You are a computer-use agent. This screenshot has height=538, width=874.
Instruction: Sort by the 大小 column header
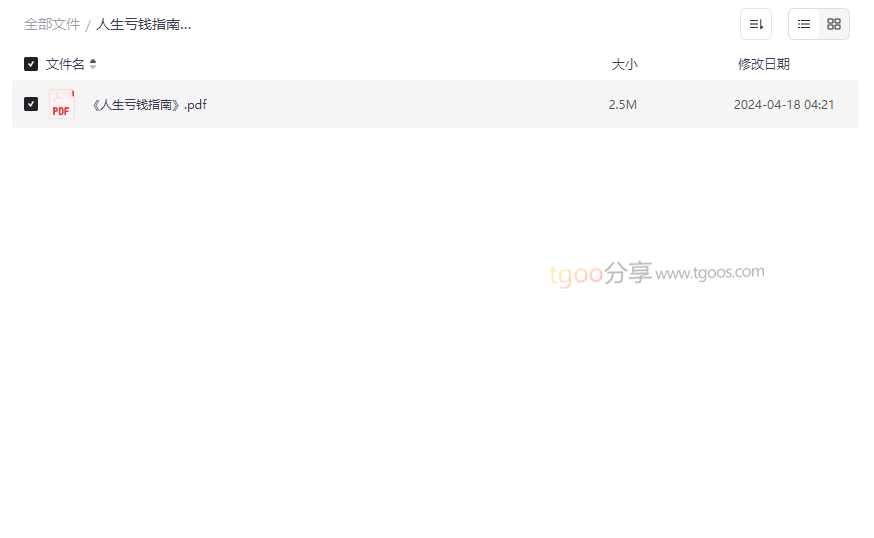click(x=624, y=64)
